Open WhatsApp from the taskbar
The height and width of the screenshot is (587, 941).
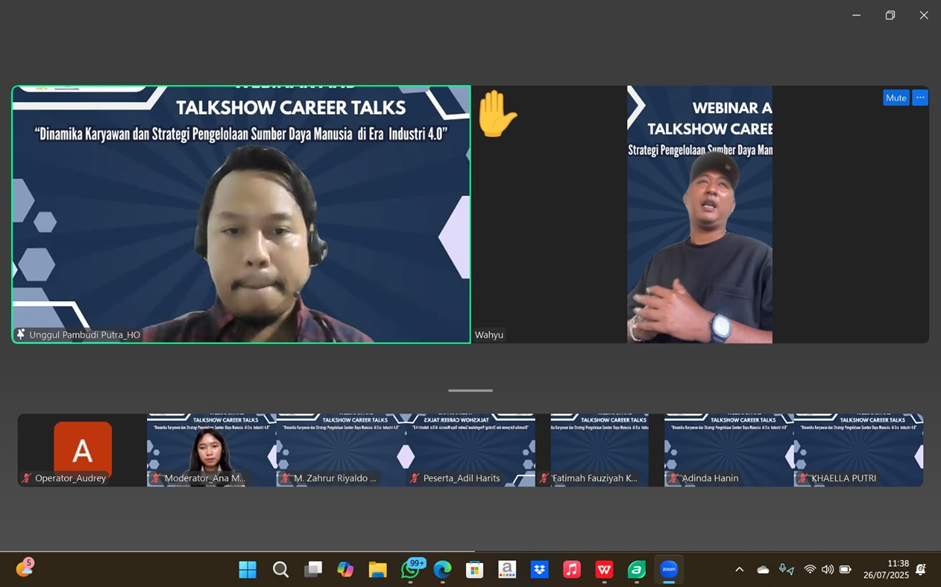[410, 569]
